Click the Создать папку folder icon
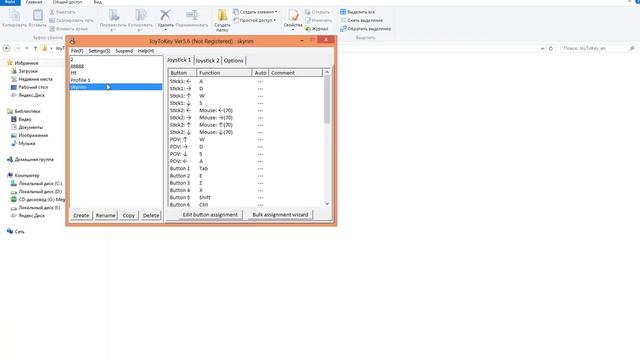The image size is (640, 360). click(x=222, y=15)
